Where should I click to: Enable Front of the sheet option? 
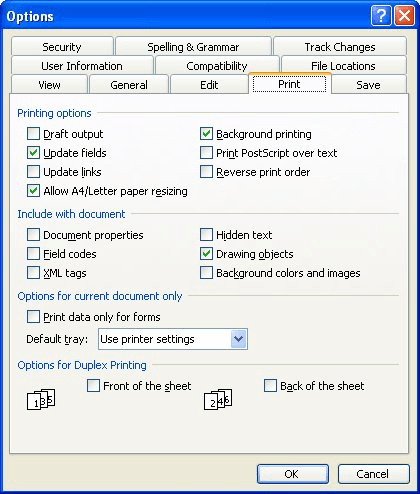click(93, 386)
